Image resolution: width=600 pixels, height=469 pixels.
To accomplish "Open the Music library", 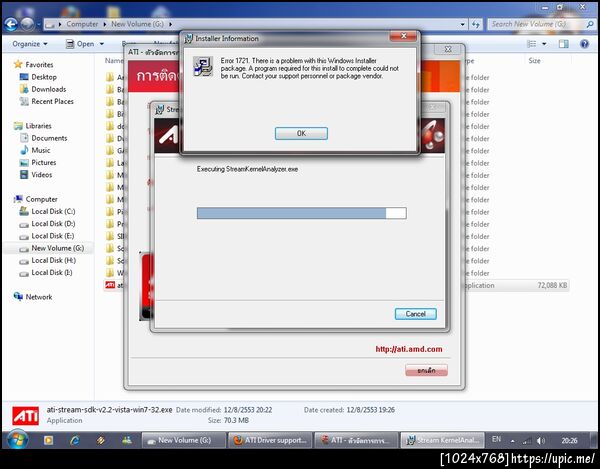I will click(x=41, y=150).
